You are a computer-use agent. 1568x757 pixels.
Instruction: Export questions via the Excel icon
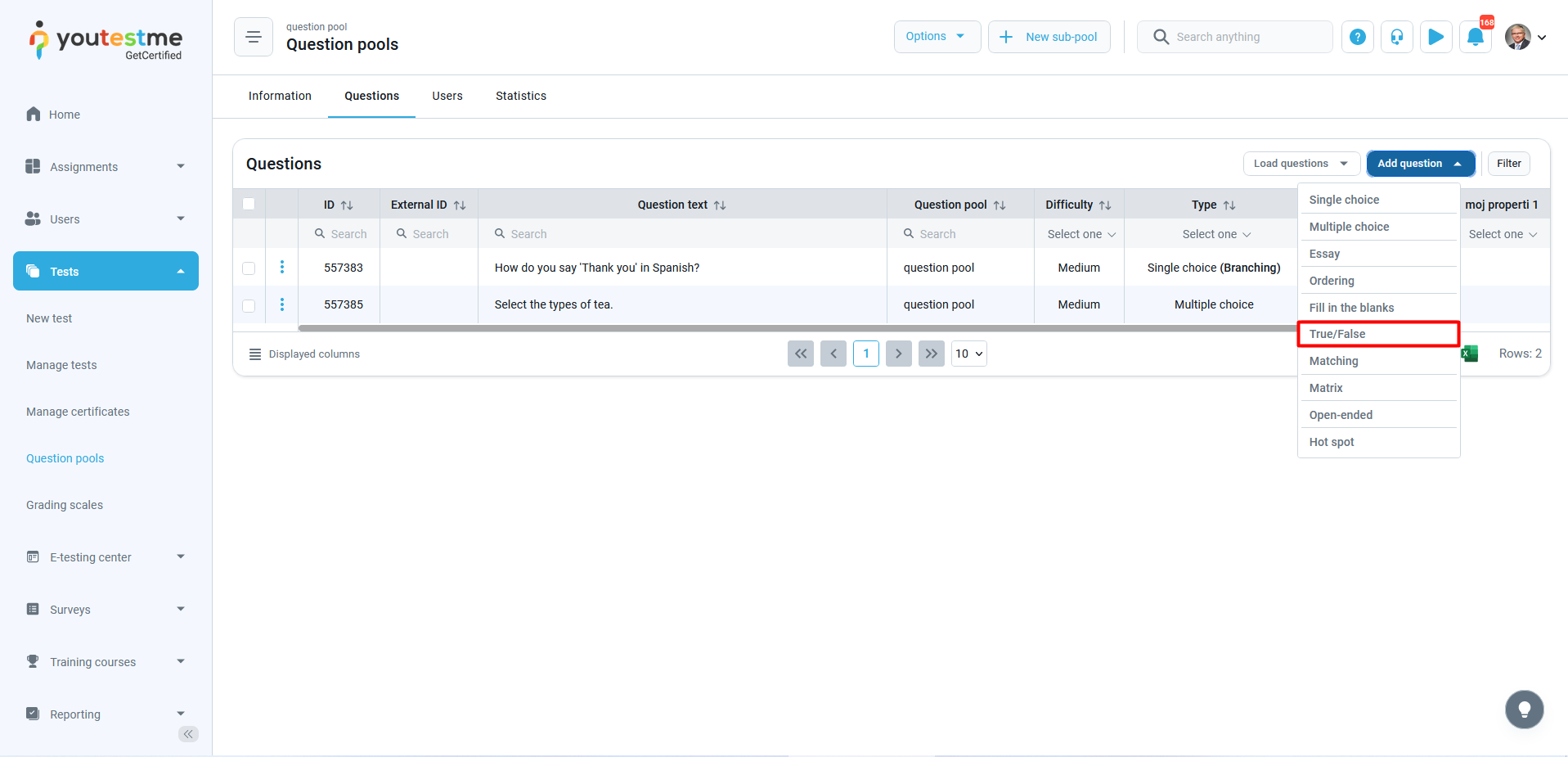[1470, 354]
